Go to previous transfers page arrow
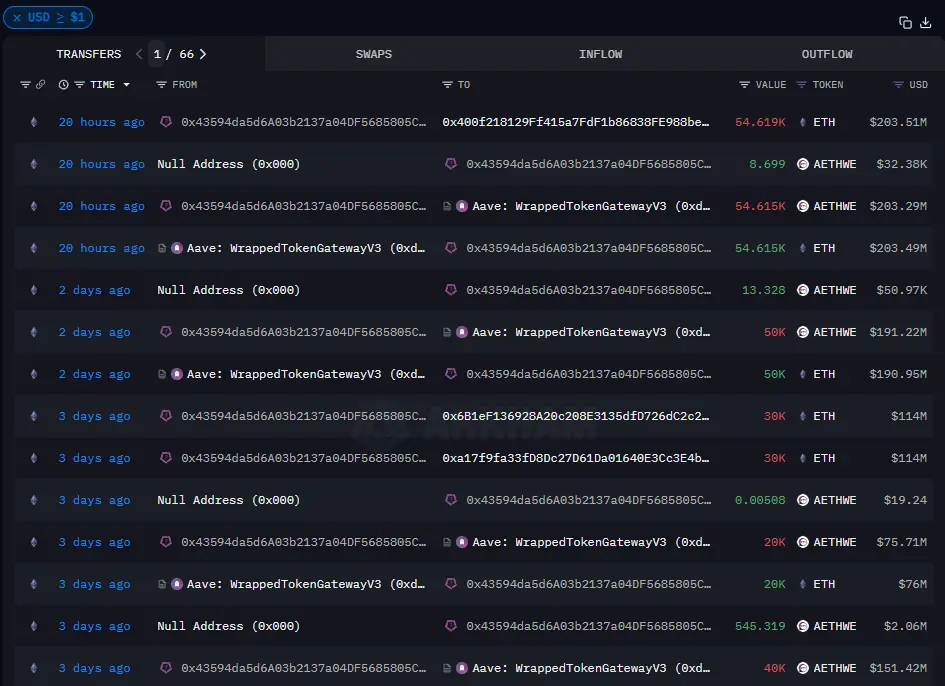Screen dimensions: 945x686 (139, 54)
